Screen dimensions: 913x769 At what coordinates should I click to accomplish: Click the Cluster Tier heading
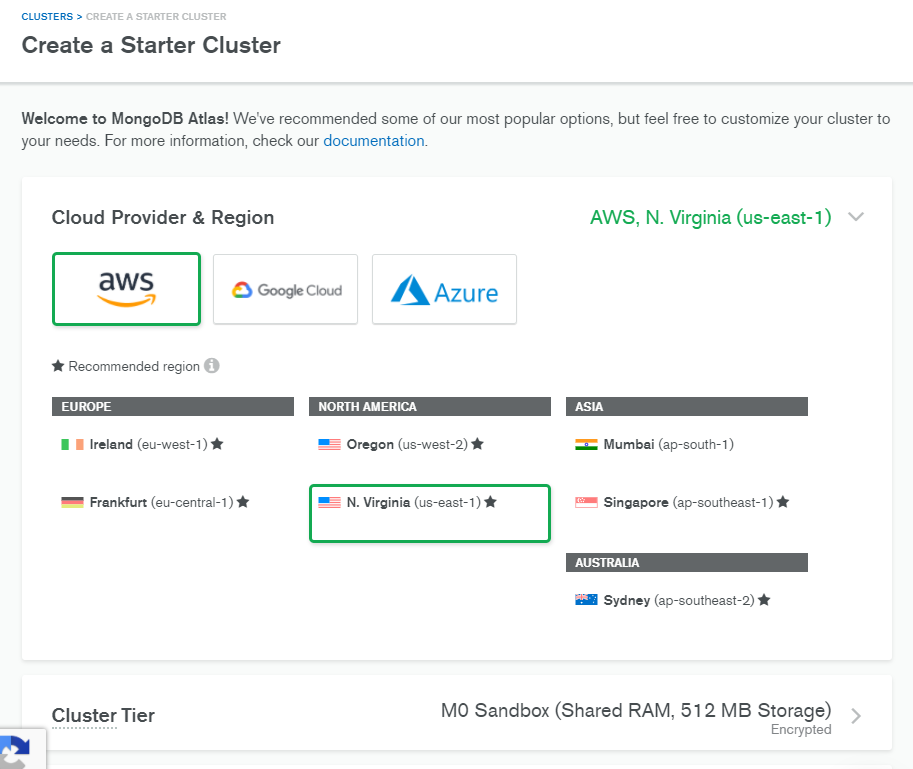pos(103,715)
